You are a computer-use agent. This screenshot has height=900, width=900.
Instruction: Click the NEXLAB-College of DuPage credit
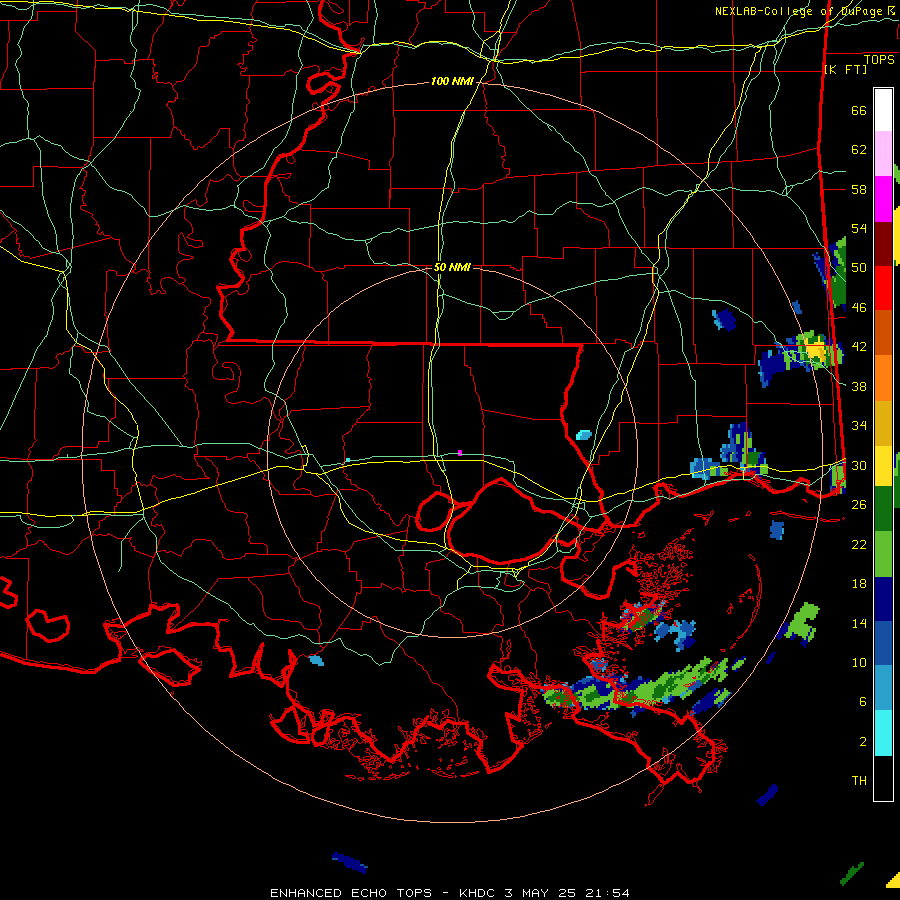pyautogui.click(x=806, y=11)
